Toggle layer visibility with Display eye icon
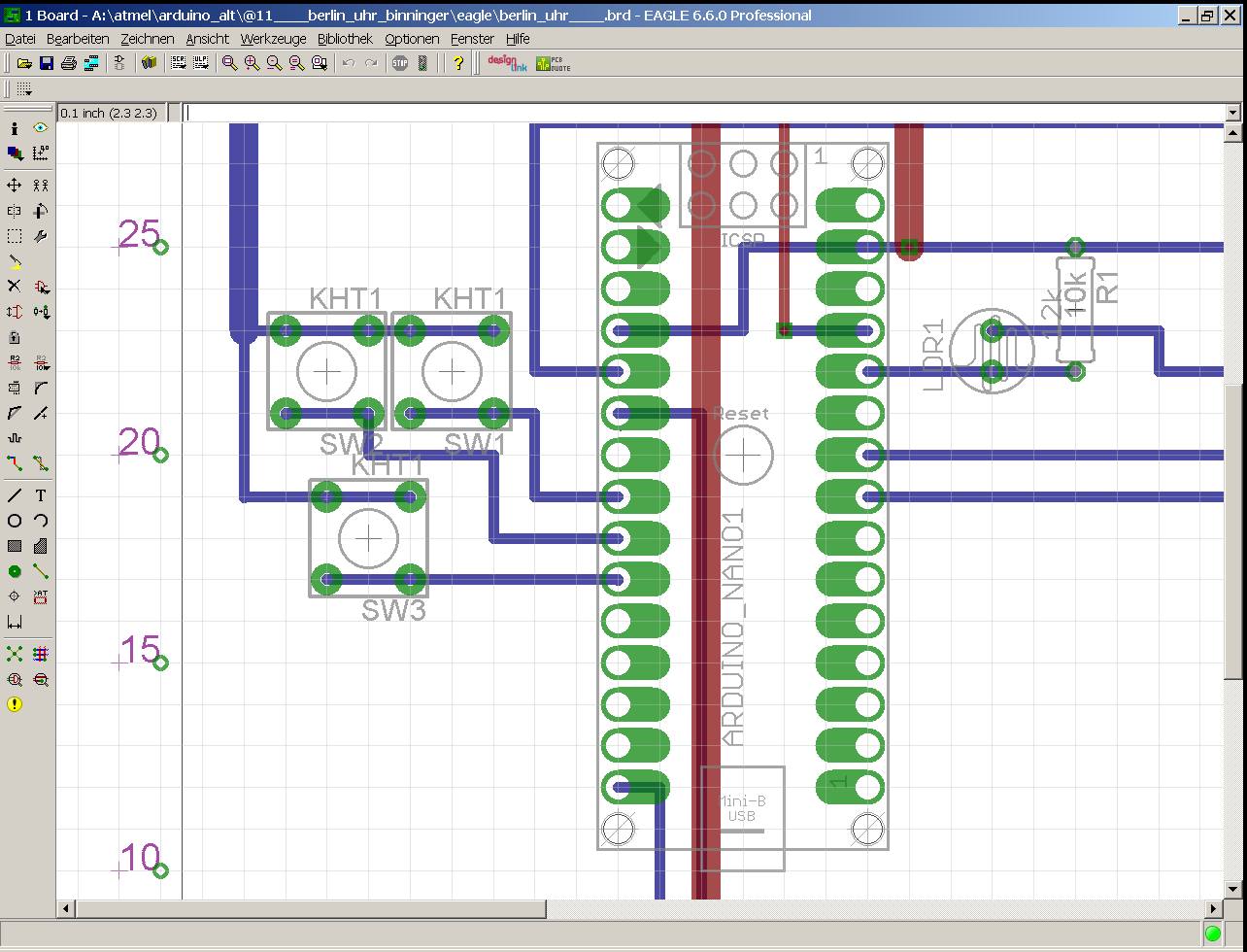This screenshot has width=1247, height=952. pos(41,127)
